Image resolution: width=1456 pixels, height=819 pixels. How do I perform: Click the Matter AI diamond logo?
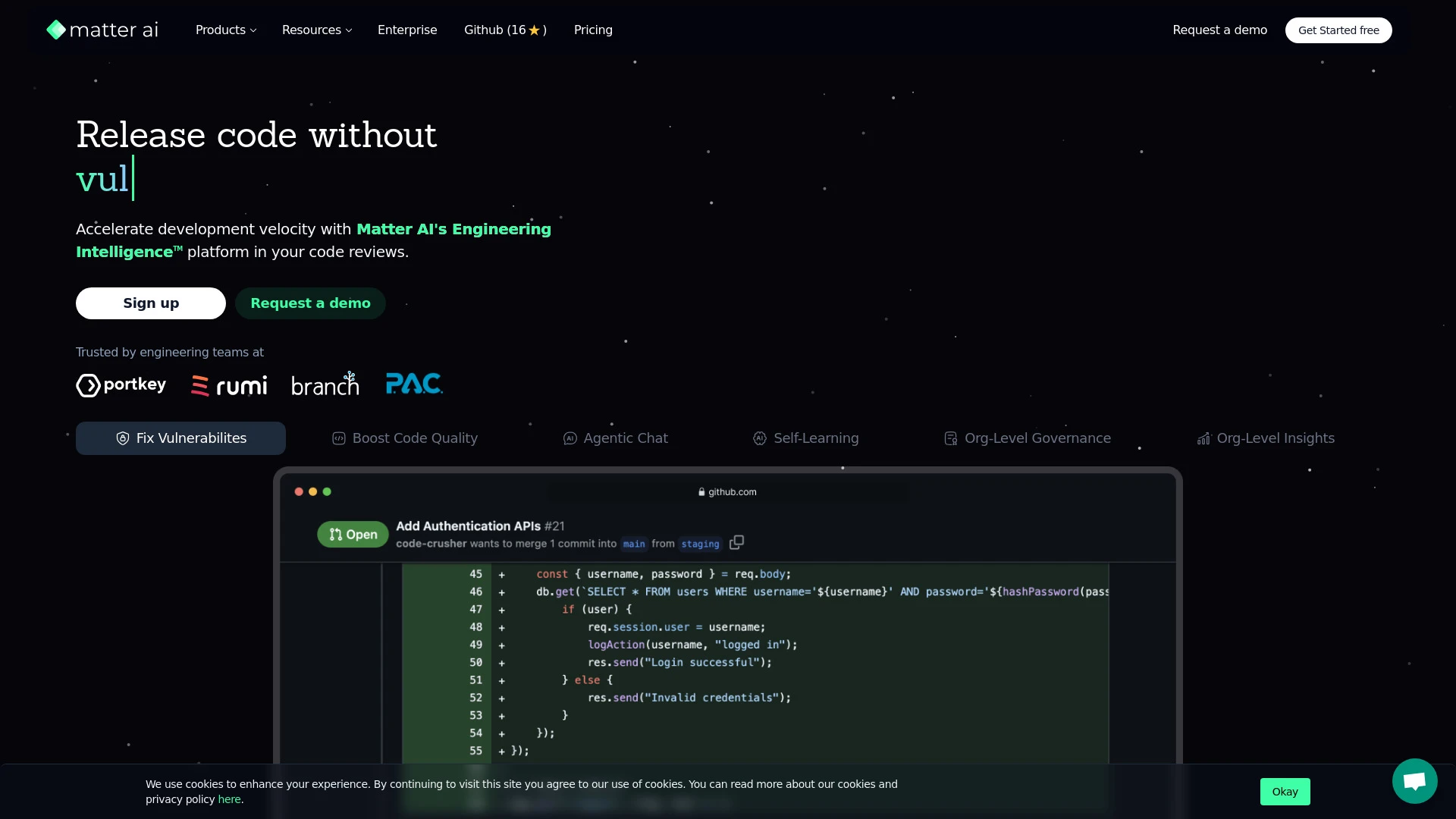(x=56, y=30)
